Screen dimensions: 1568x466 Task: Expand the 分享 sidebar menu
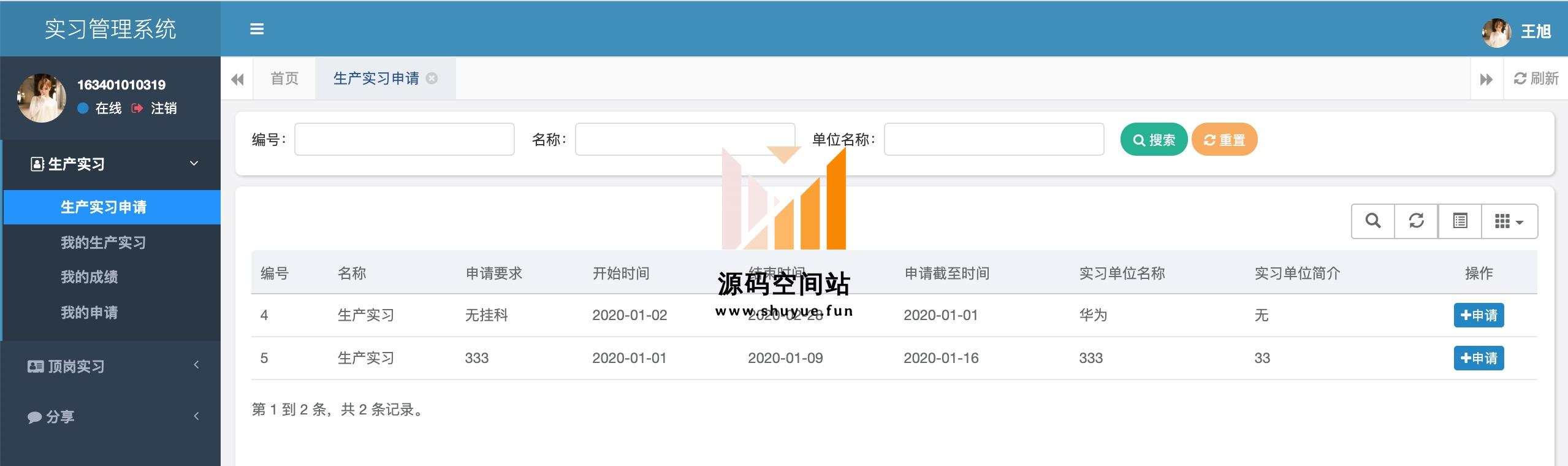pos(110,416)
